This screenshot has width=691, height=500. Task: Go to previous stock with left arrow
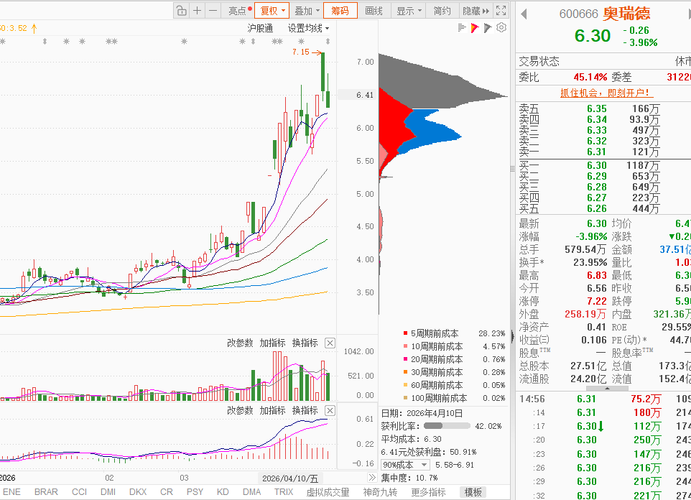pyautogui.click(x=524, y=14)
